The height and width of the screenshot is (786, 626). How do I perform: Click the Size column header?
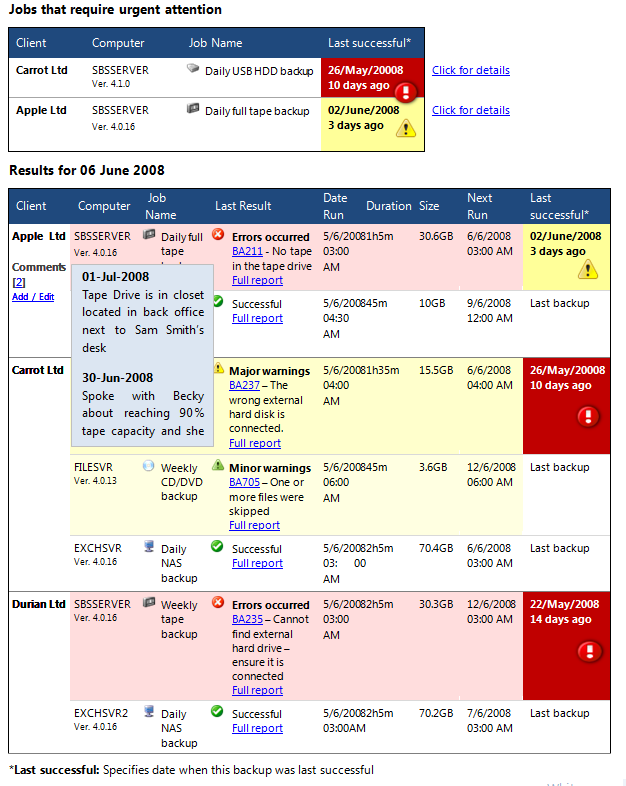429,206
